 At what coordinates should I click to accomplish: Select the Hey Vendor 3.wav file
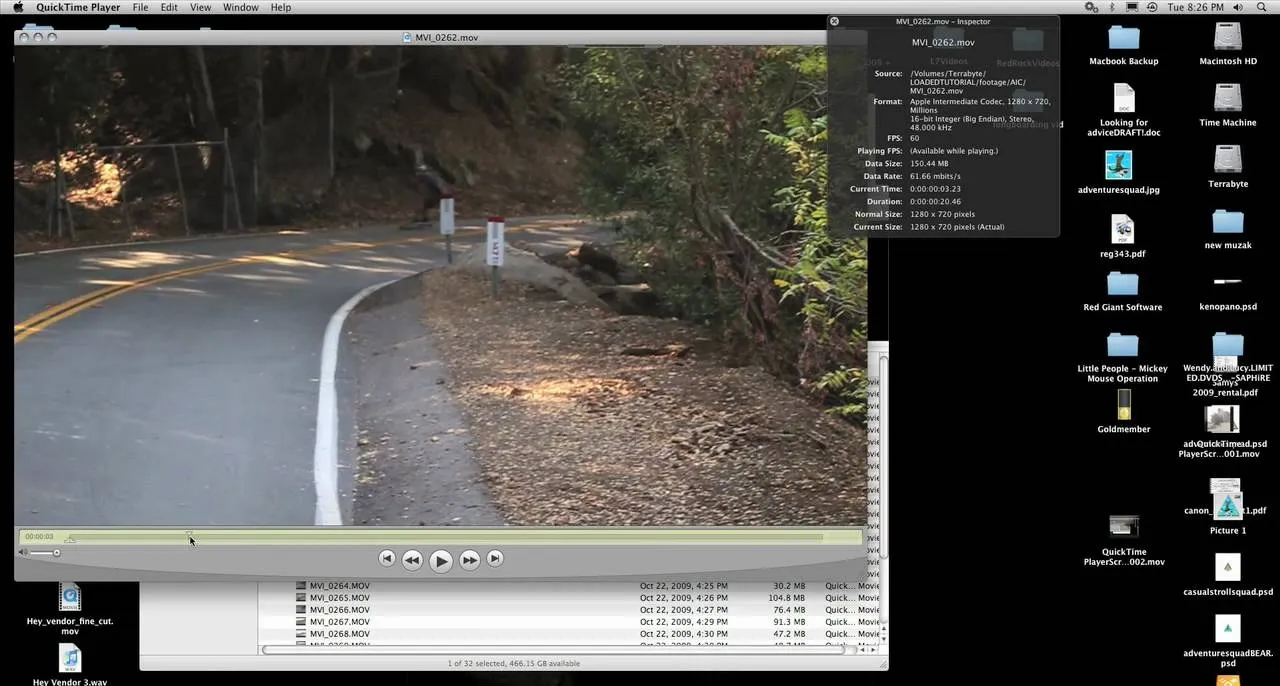tap(70, 659)
